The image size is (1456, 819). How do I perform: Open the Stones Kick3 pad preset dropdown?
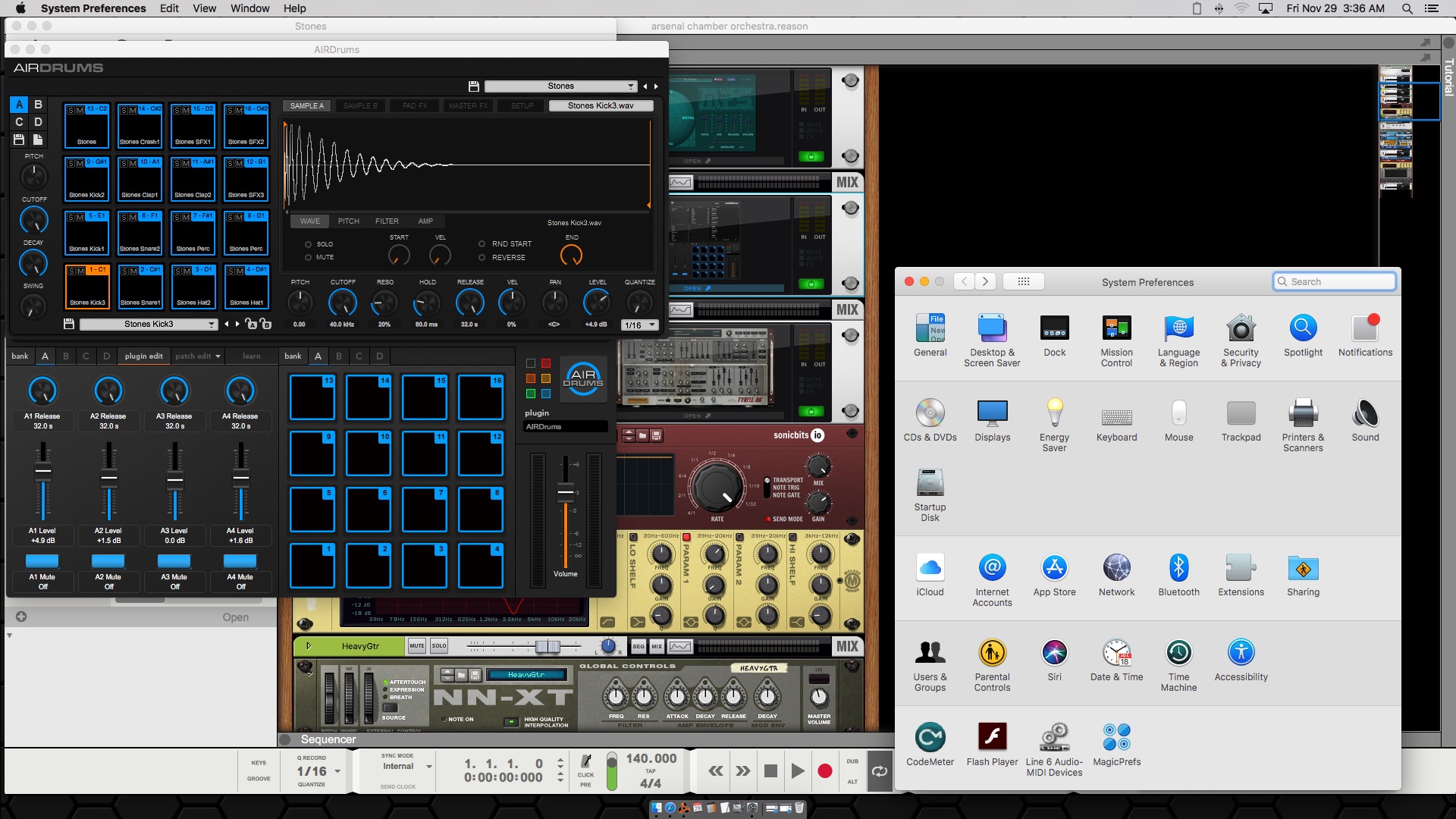[149, 325]
